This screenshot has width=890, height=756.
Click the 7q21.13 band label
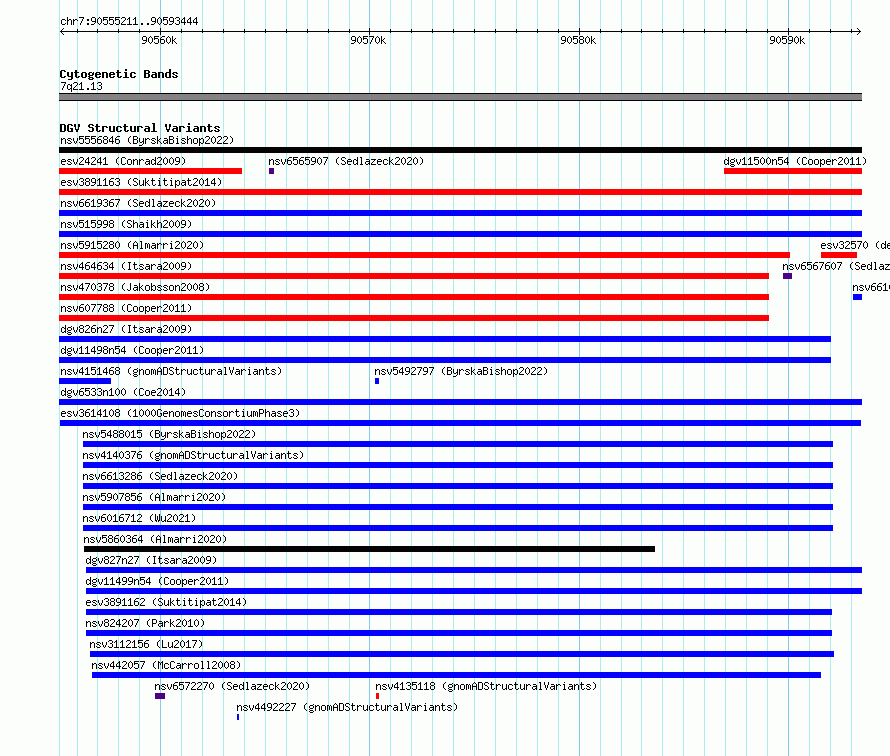[x=81, y=86]
